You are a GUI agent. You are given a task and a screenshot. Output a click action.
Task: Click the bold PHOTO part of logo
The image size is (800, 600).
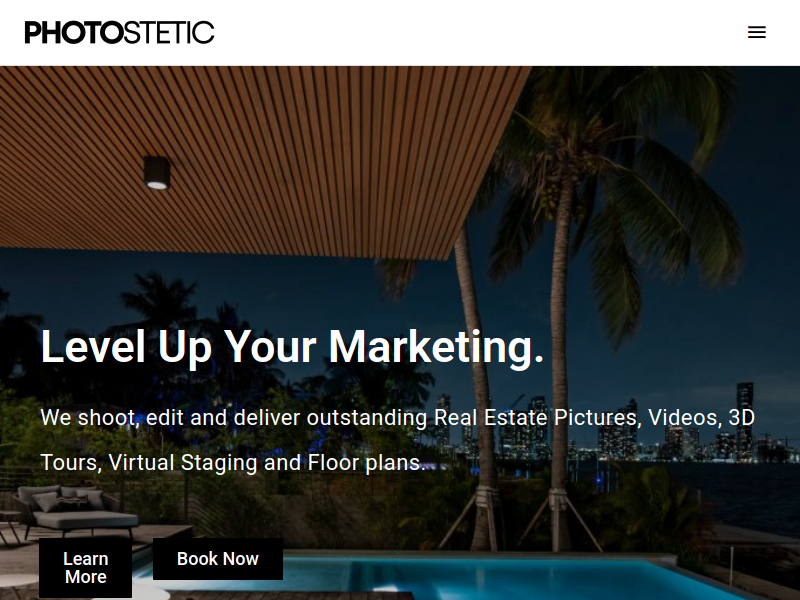(x=74, y=33)
